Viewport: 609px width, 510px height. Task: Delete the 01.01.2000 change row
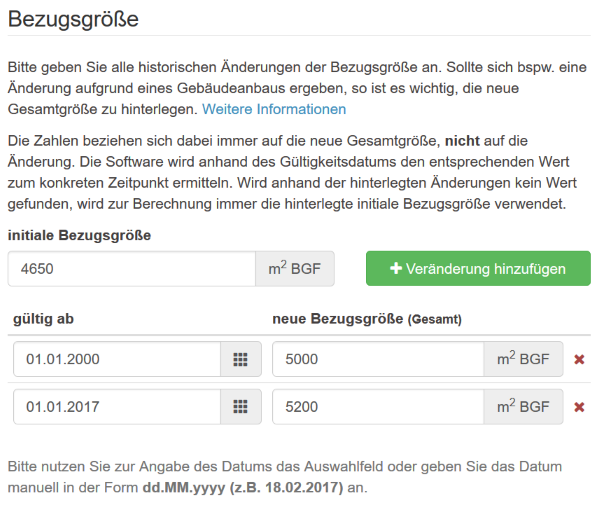pyautogui.click(x=579, y=359)
